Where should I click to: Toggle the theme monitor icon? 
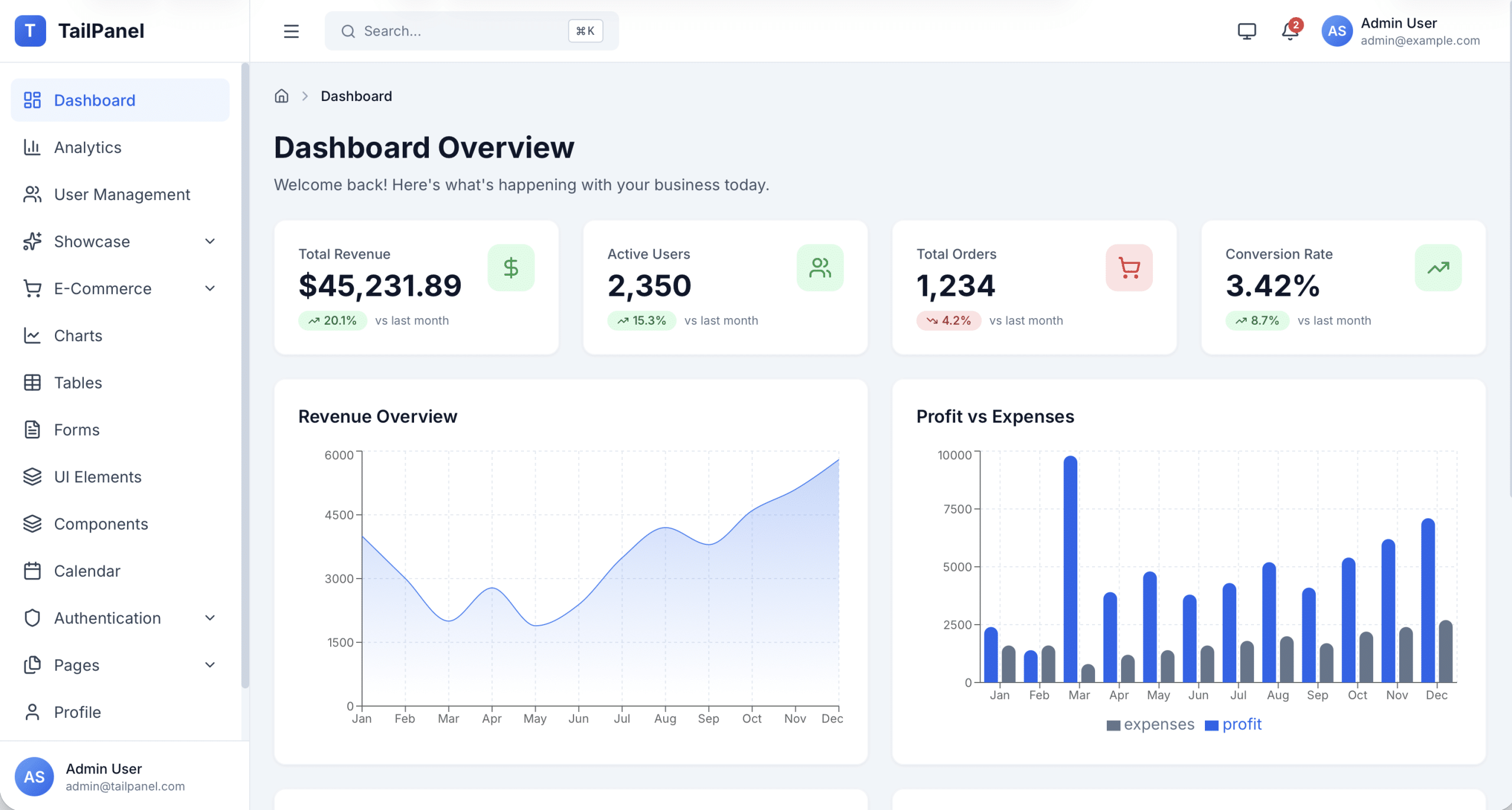[1246, 31]
